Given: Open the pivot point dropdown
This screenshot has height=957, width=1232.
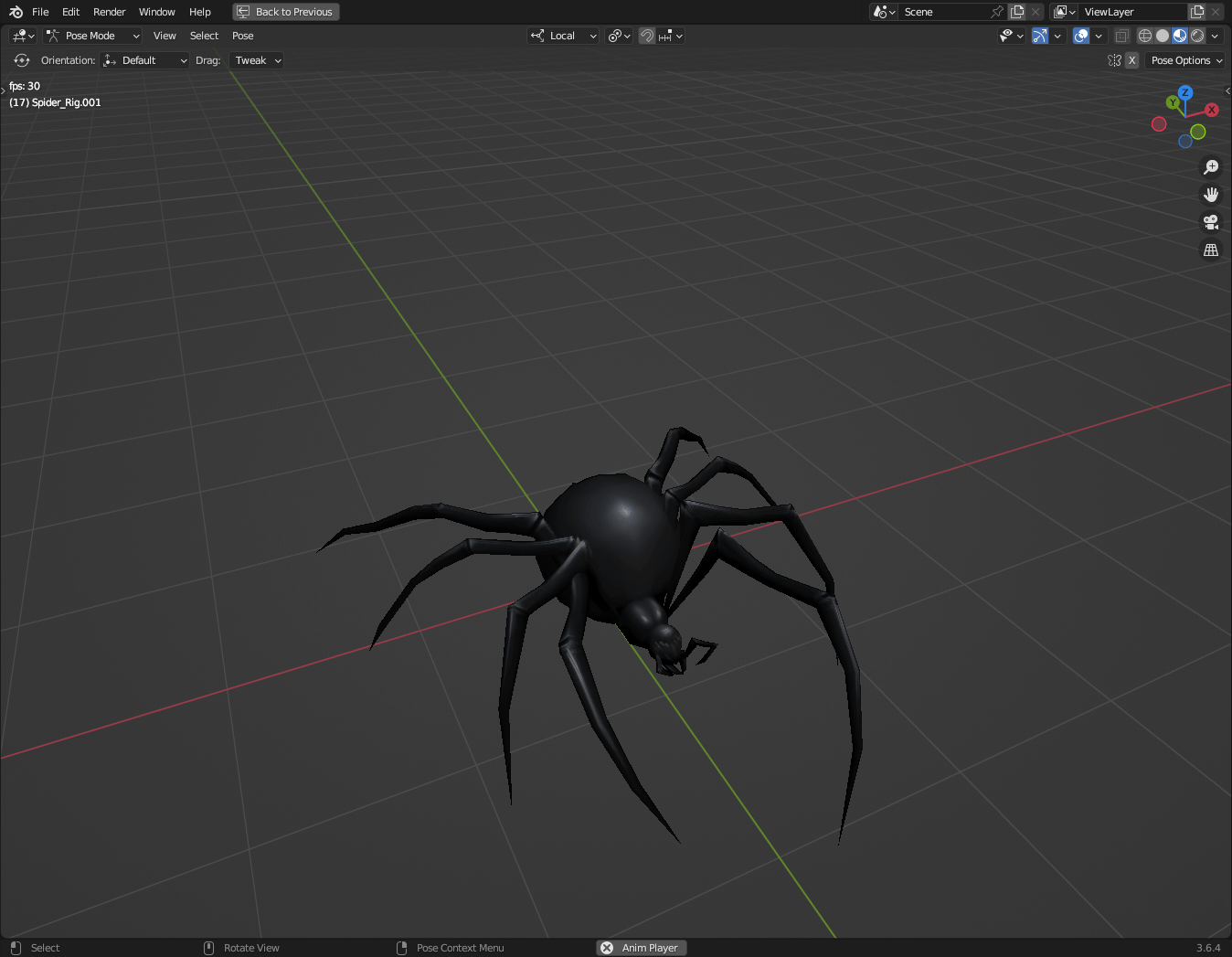Looking at the screenshot, I should click(x=620, y=36).
